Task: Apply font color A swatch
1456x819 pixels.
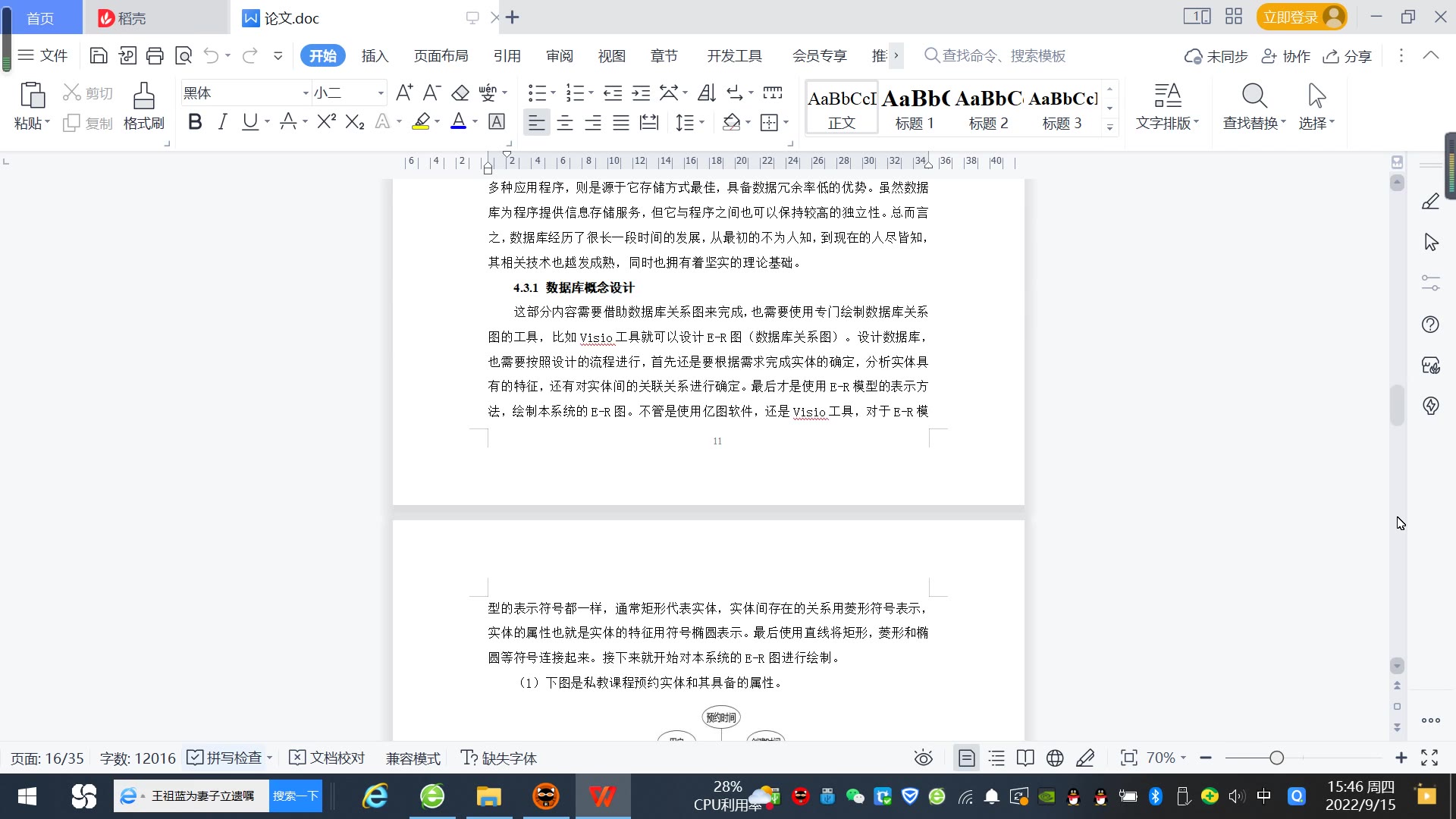Action: coord(459,121)
